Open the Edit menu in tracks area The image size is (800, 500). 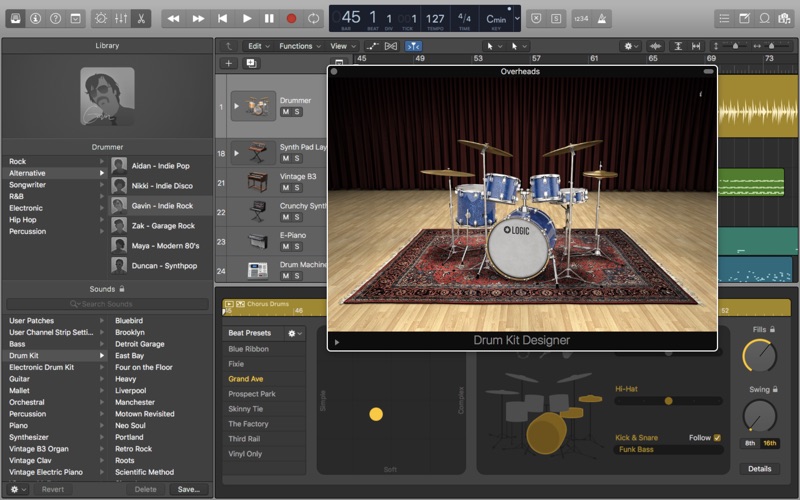coord(259,46)
